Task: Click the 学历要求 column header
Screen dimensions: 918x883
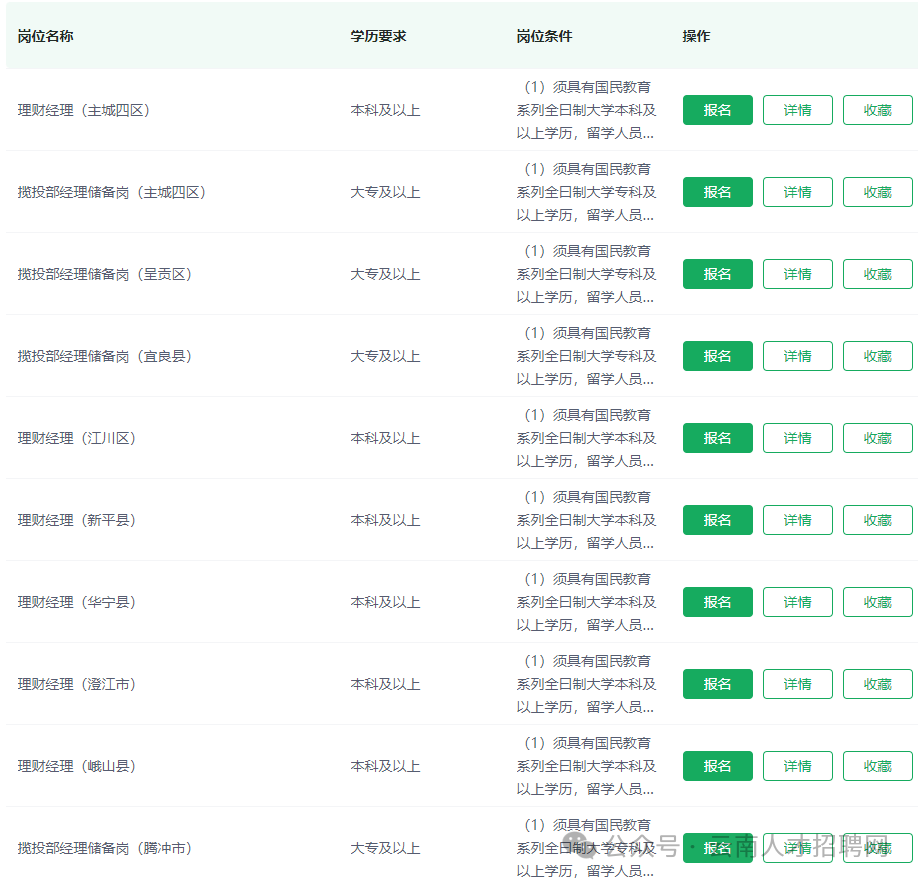Action: 378,36
